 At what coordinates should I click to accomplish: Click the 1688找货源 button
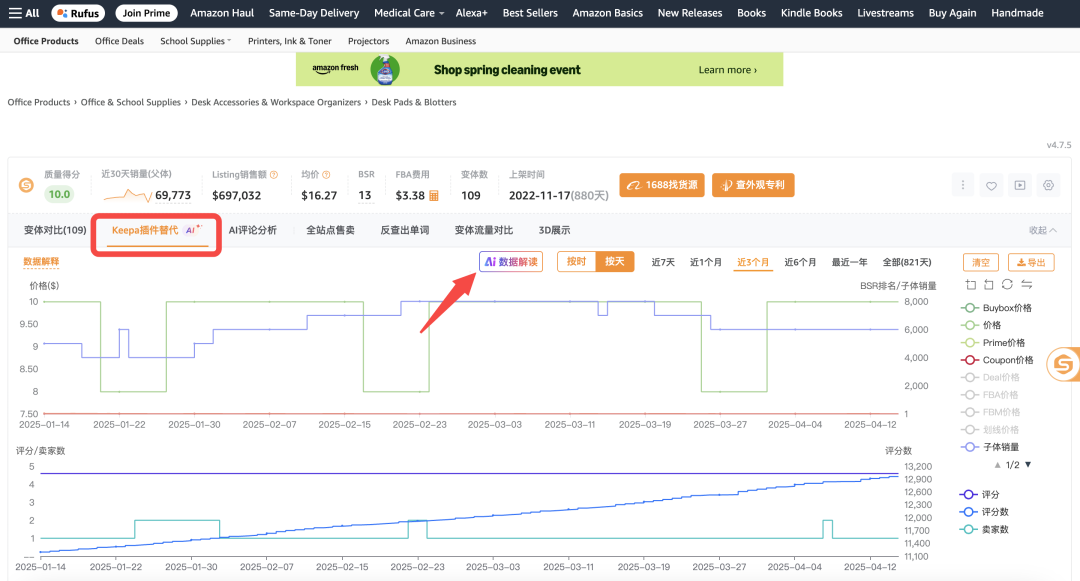point(662,185)
